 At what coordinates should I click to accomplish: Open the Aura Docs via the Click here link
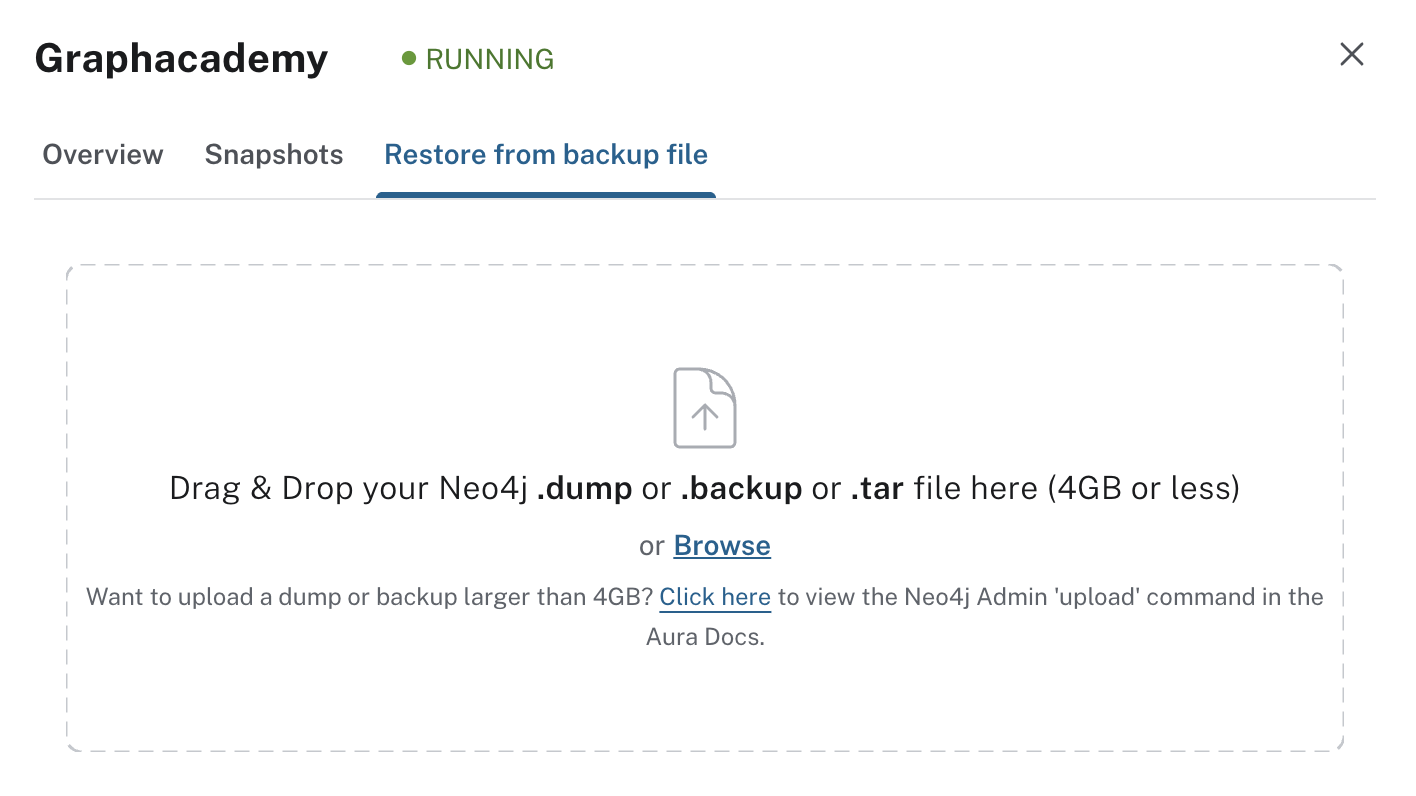[x=714, y=596]
